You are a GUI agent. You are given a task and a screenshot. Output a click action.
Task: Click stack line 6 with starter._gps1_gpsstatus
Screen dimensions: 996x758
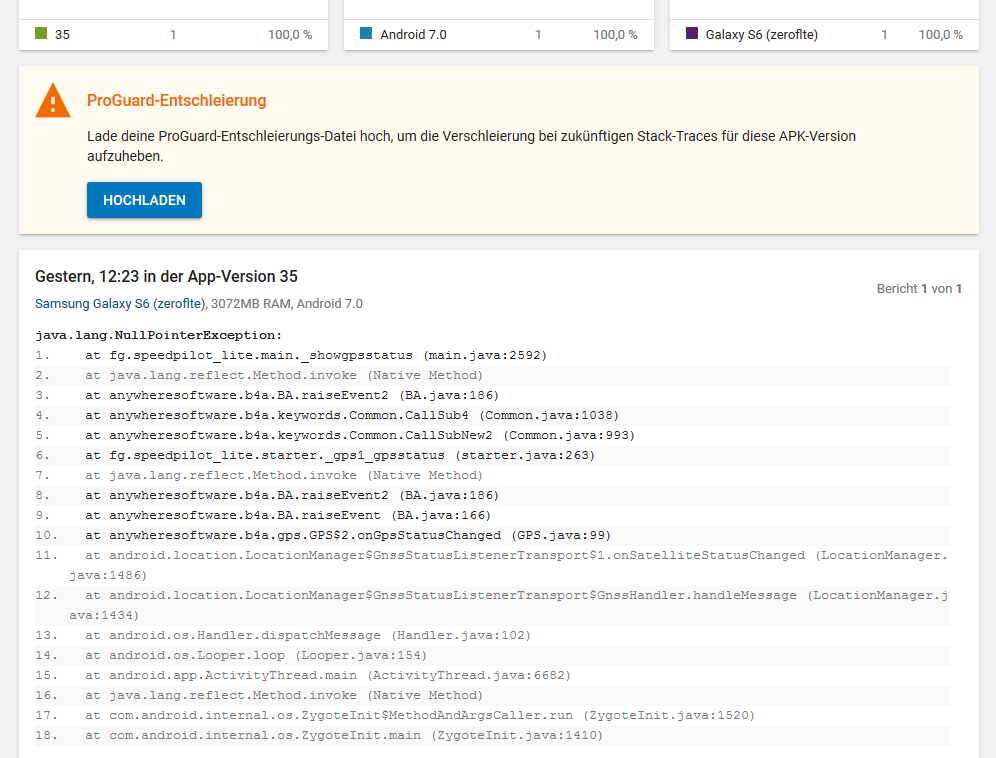pyautogui.click(x=339, y=455)
